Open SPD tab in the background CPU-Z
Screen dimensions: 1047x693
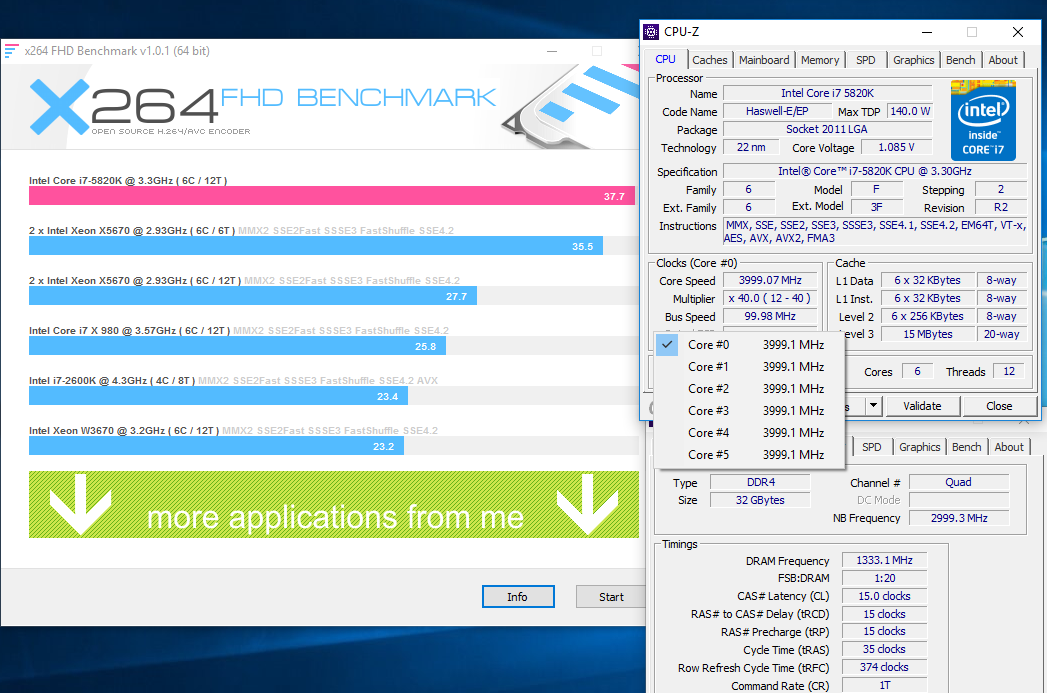(x=871, y=447)
